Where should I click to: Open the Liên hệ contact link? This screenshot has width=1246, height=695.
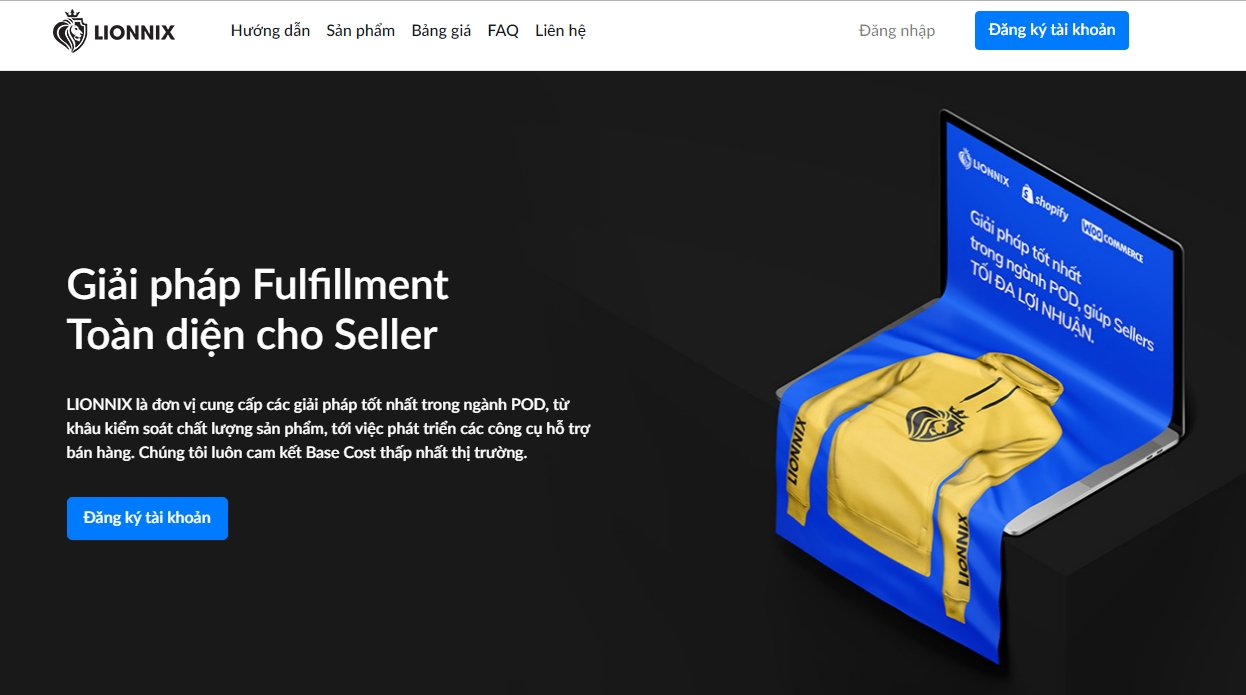[560, 31]
